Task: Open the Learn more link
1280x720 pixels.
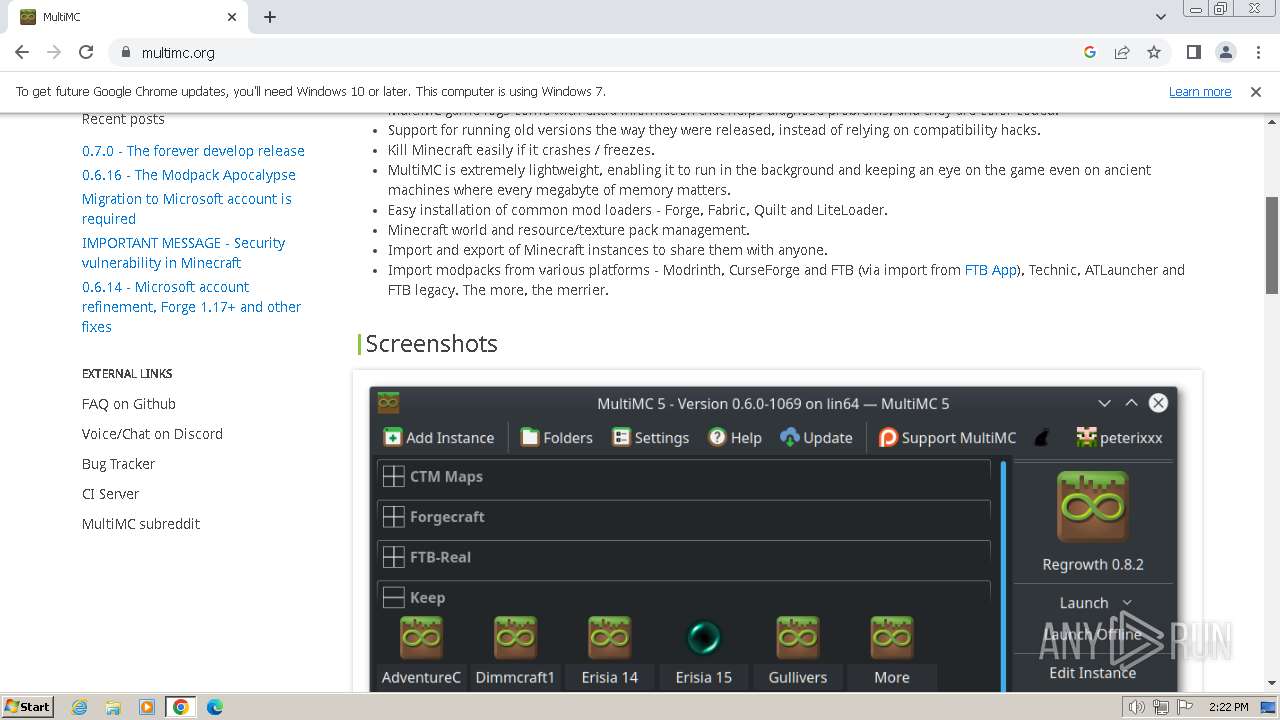Action: click(x=1200, y=91)
